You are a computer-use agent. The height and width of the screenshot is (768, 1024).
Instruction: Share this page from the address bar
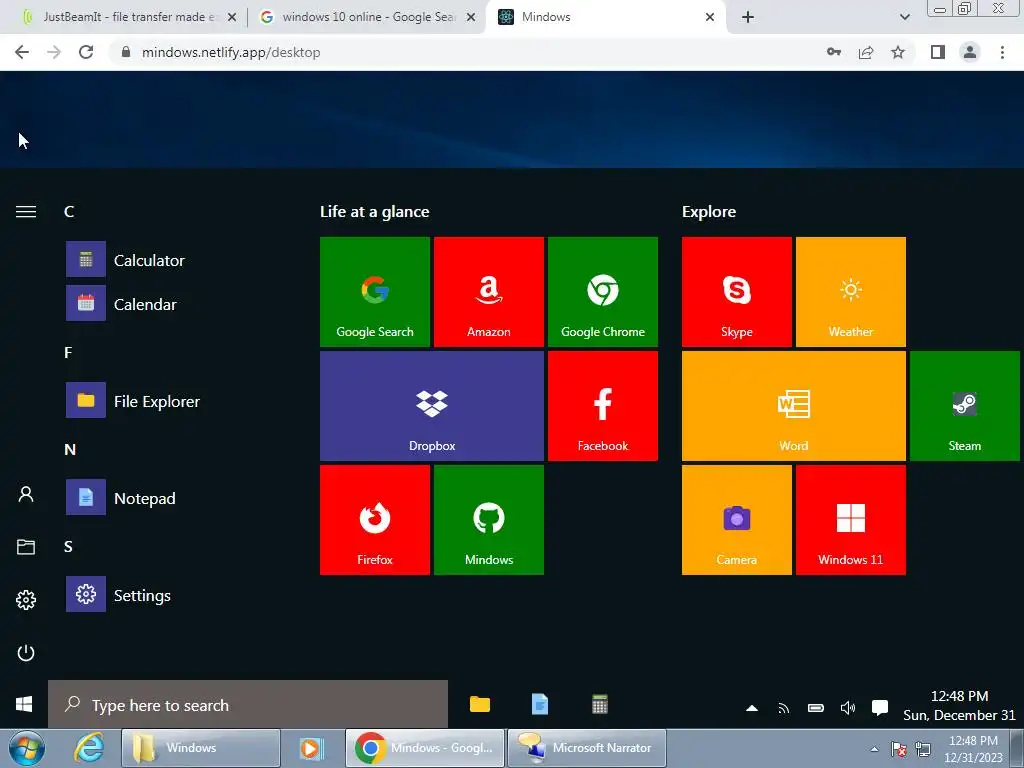(x=866, y=52)
